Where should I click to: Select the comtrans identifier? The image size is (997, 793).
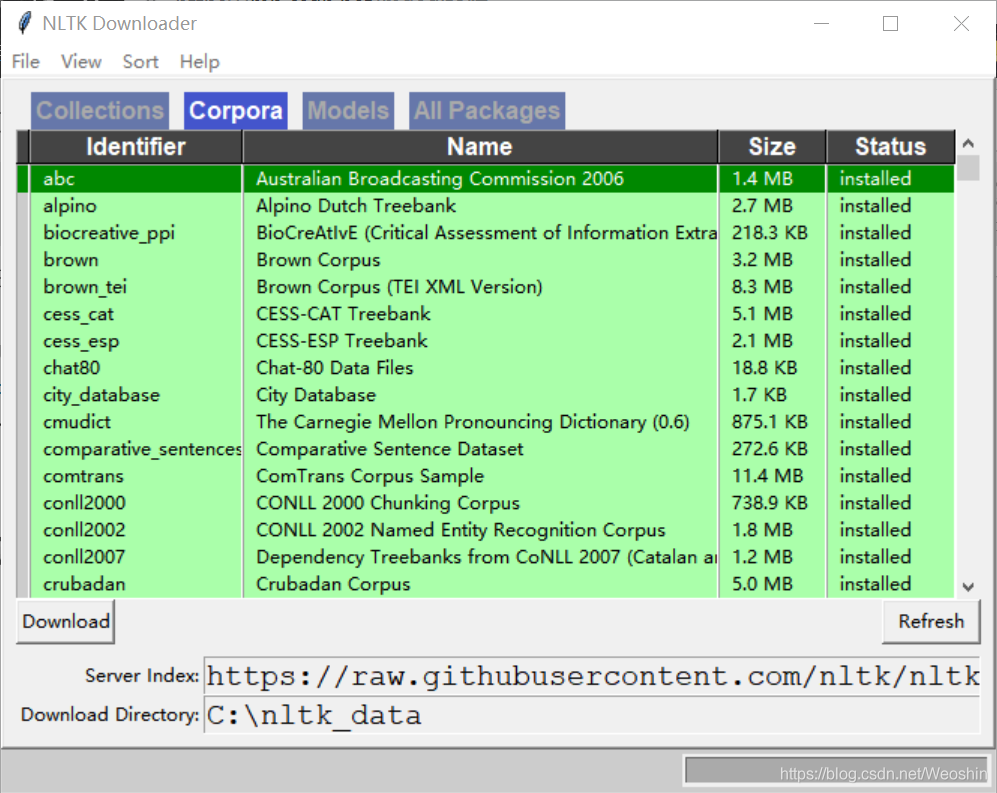click(x=83, y=476)
